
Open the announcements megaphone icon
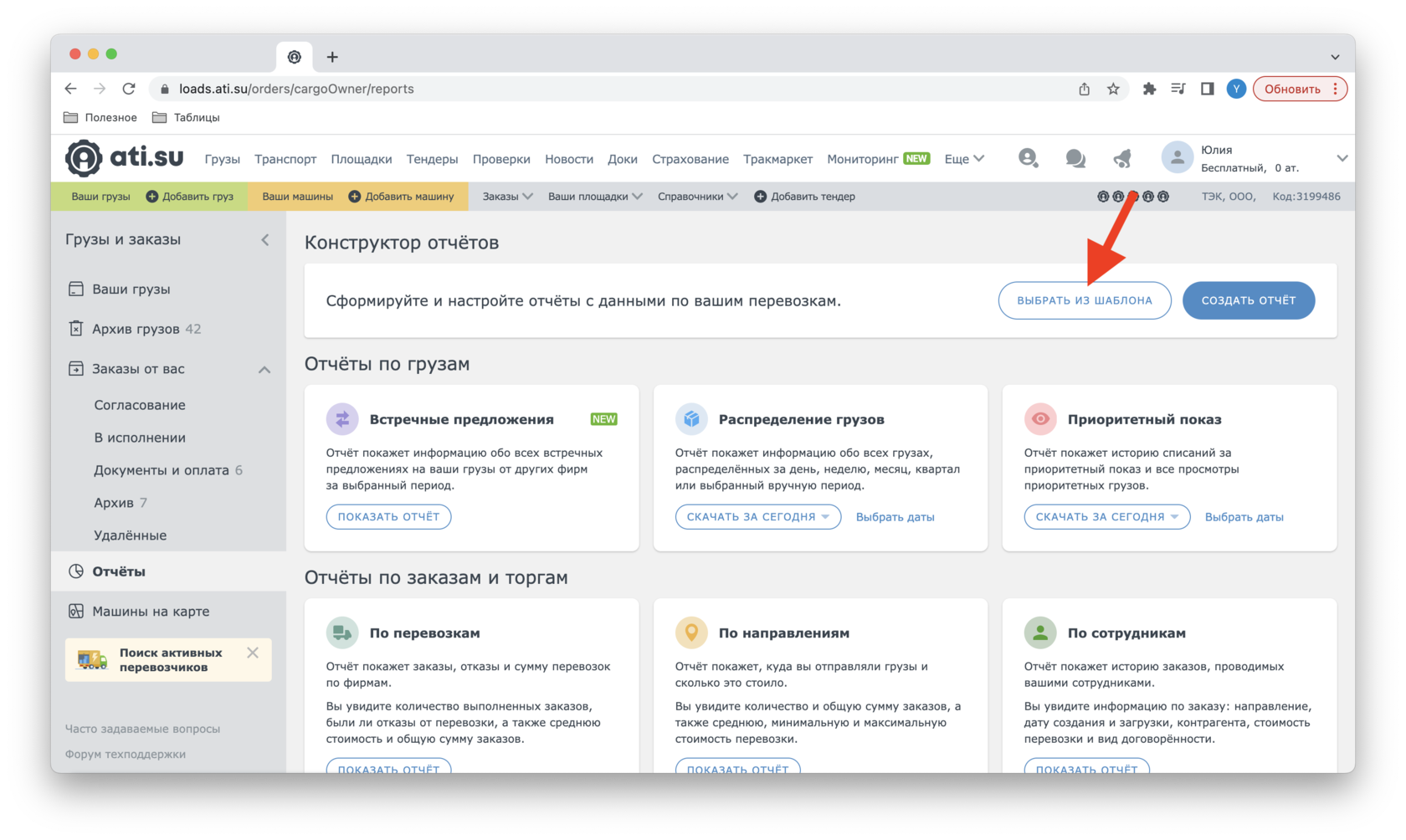tap(1122, 158)
